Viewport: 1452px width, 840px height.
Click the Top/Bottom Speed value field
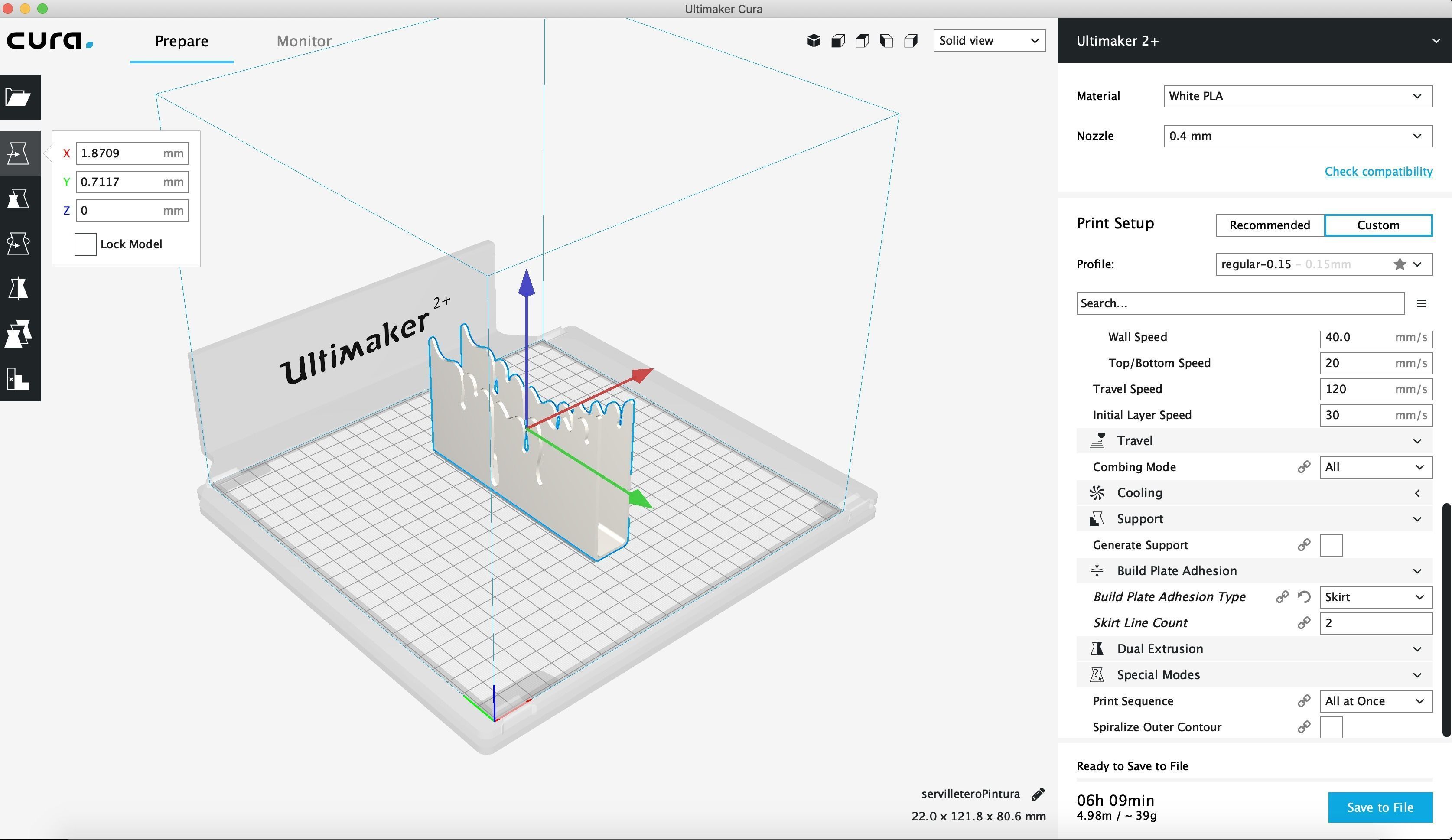tap(1375, 363)
